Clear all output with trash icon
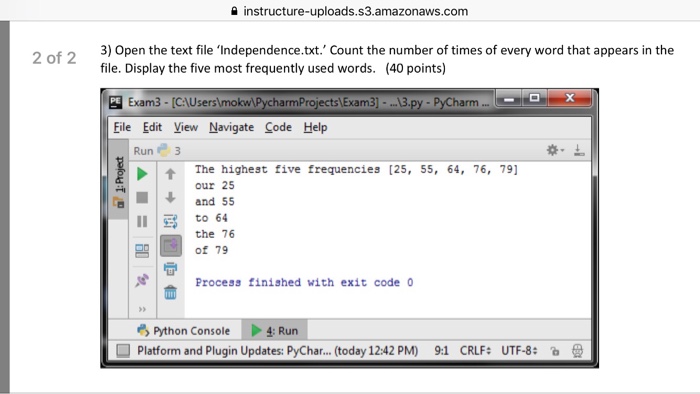This screenshot has width=700, height=394. point(170,293)
